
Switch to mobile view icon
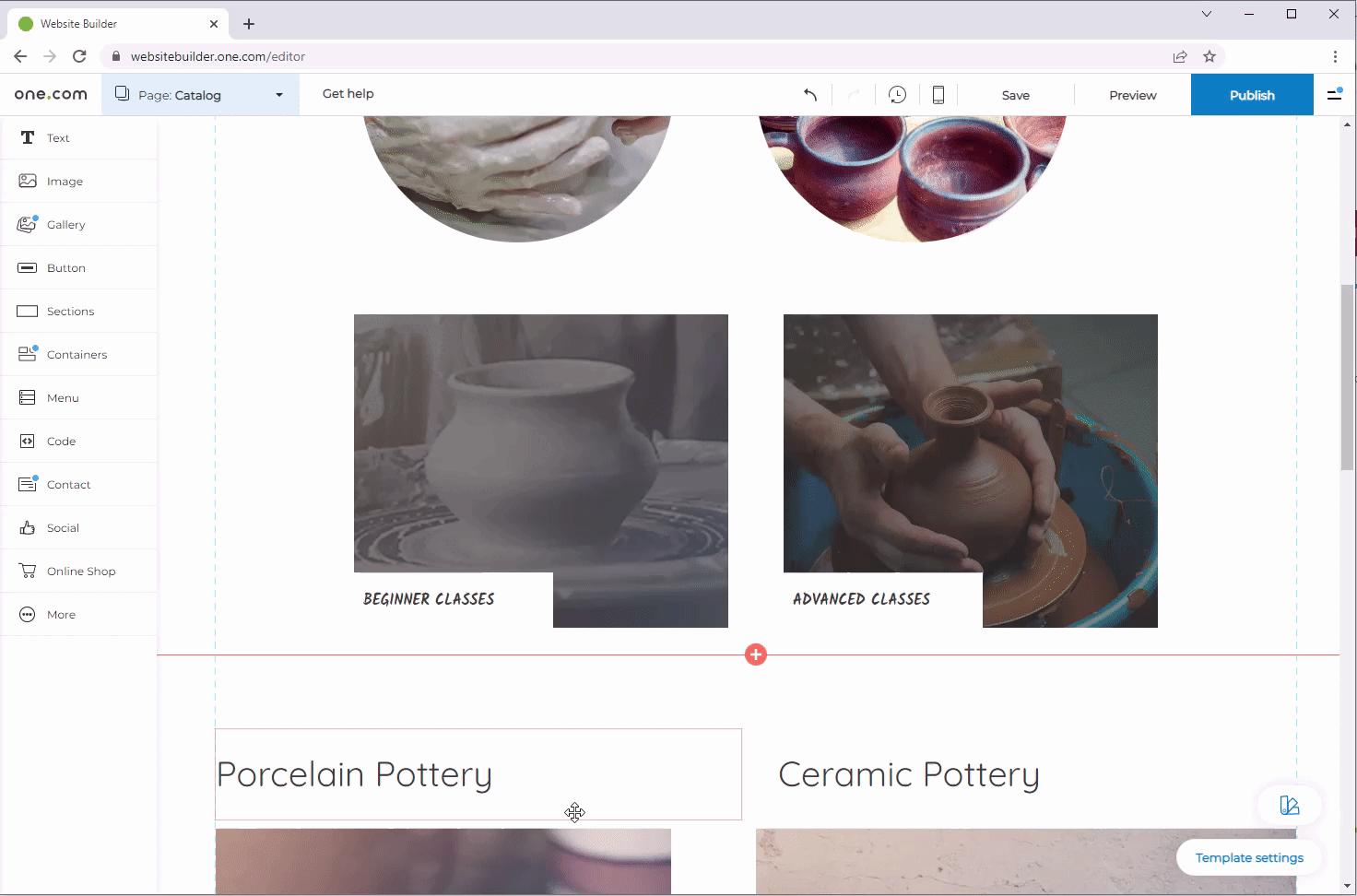(938, 95)
